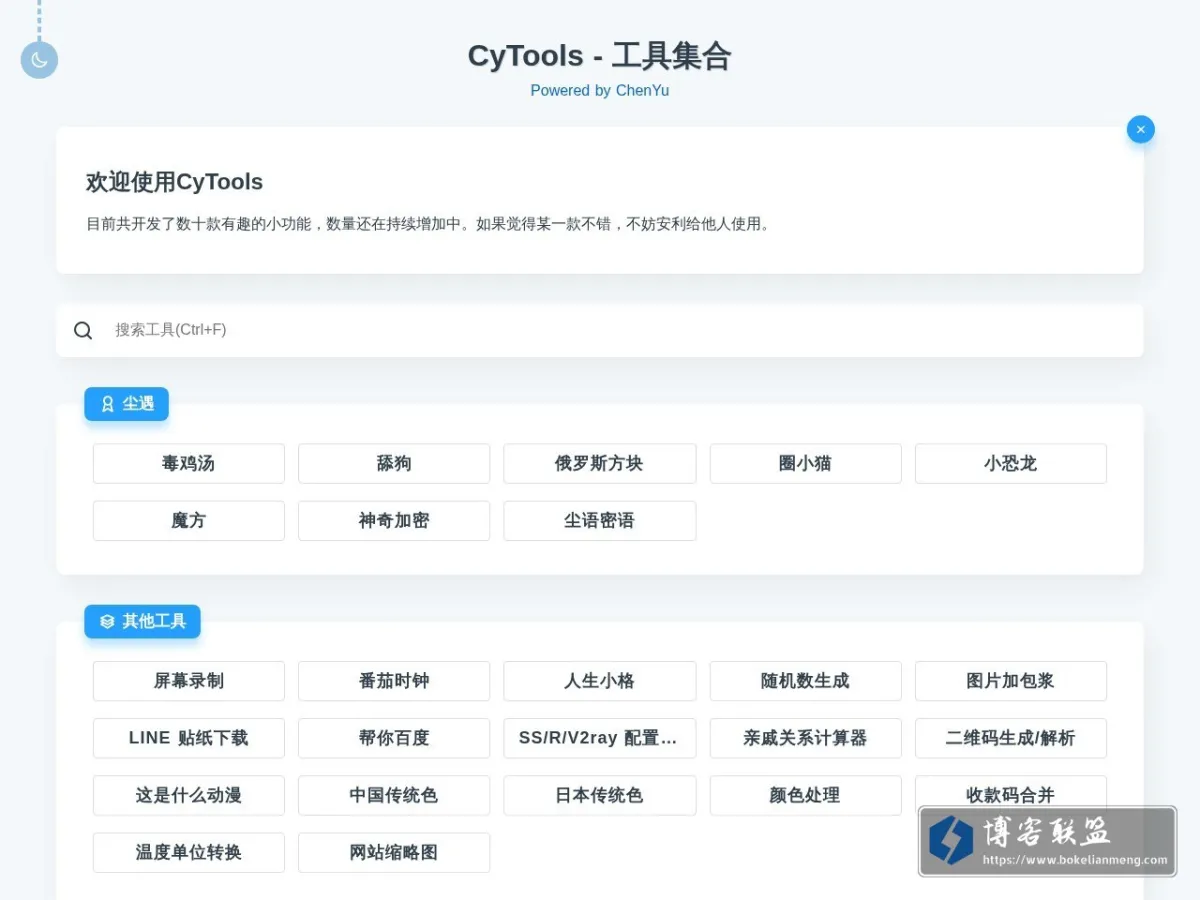Select the 其他工具 category label
1200x900 pixels.
click(x=142, y=621)
